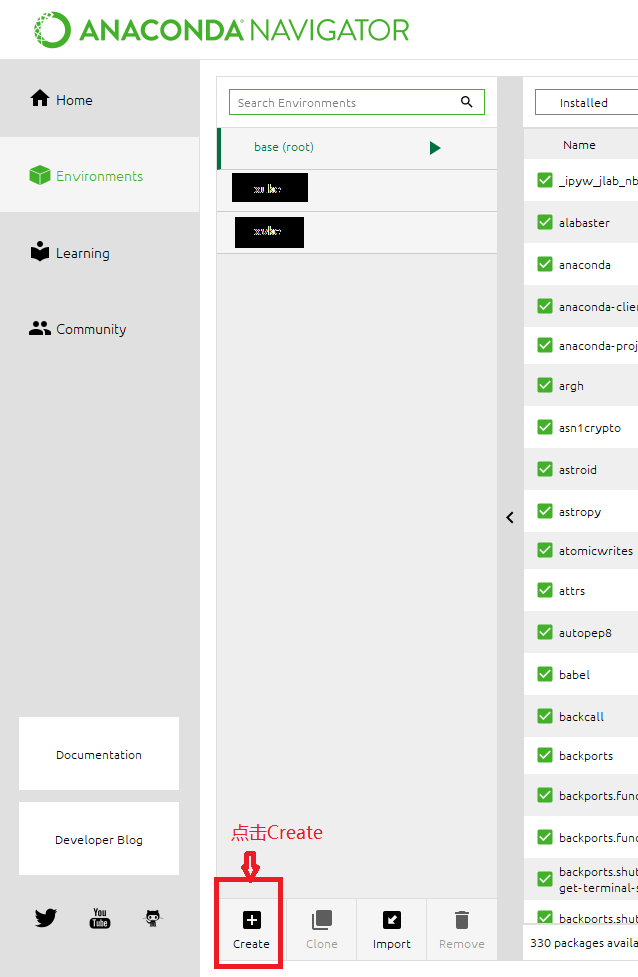Click the alabaster package name
Image resolution: width=638 pixels, height=977 pixels.
(x=584, y=222)
